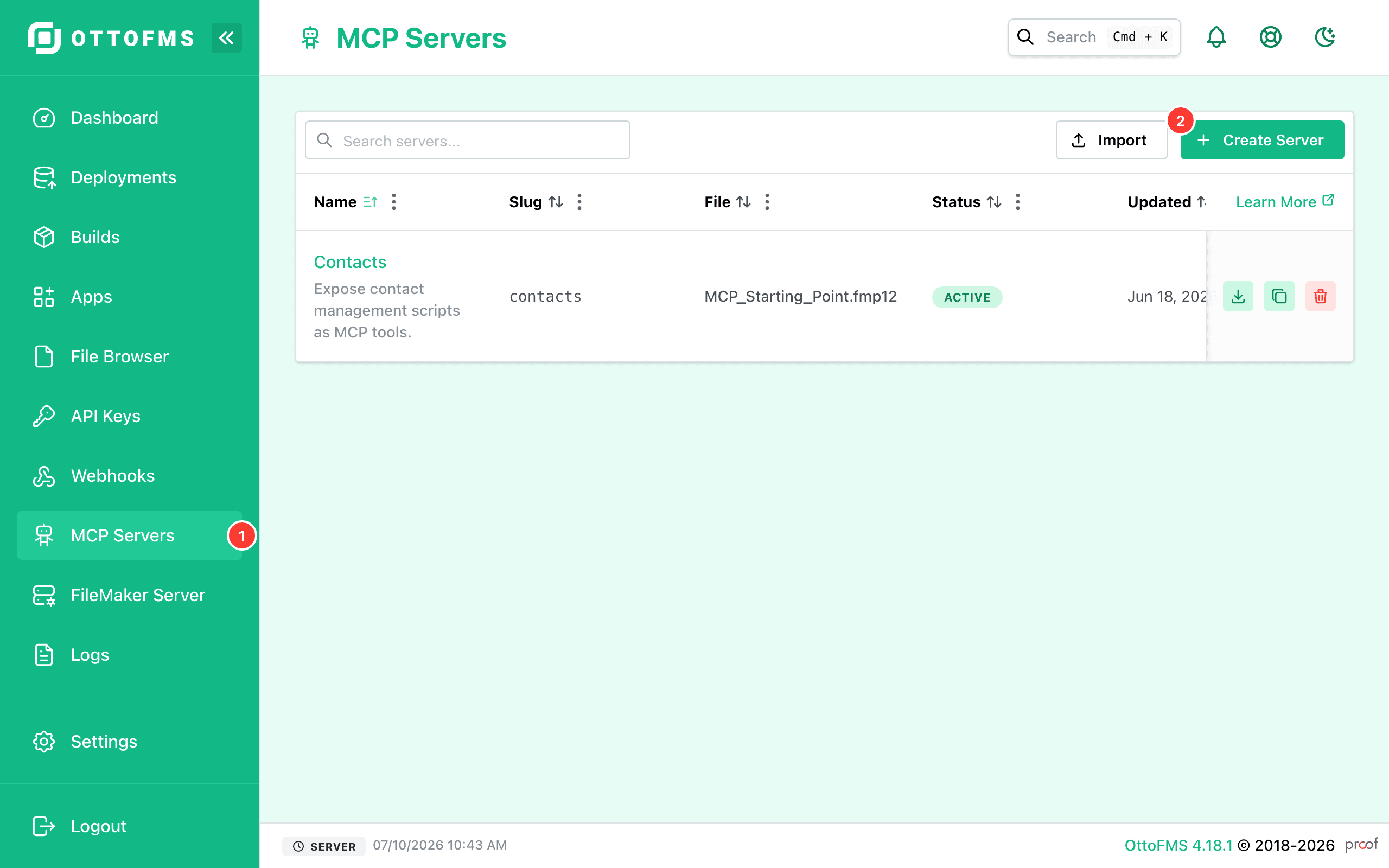The width and height of the screenshot is (1389, 868).
Task: Click the contacts slug cell
Action: (x=545, y=296)
